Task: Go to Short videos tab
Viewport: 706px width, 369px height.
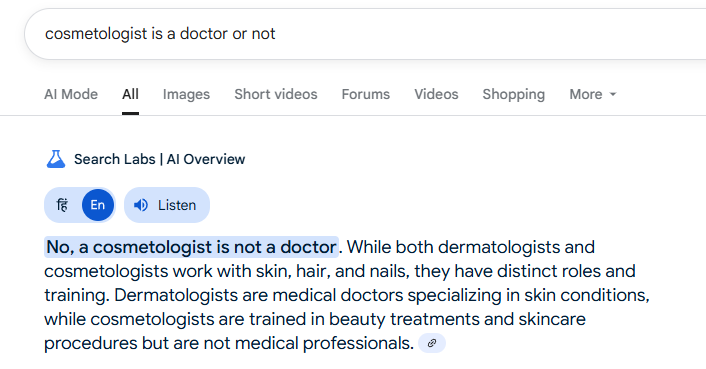Action: click(276, 94)
